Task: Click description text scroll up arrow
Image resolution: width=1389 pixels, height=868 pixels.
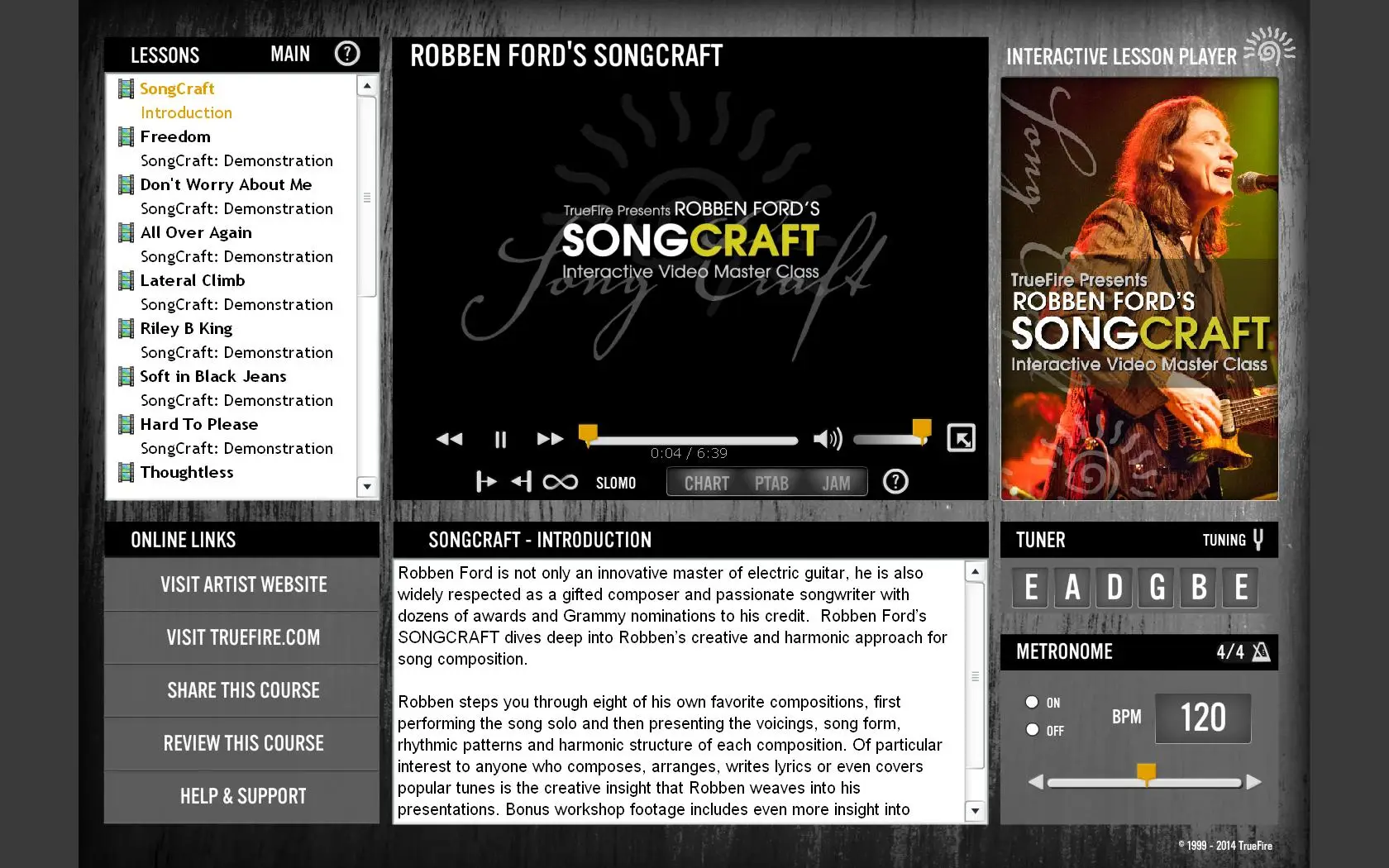Action: point(975,571)
